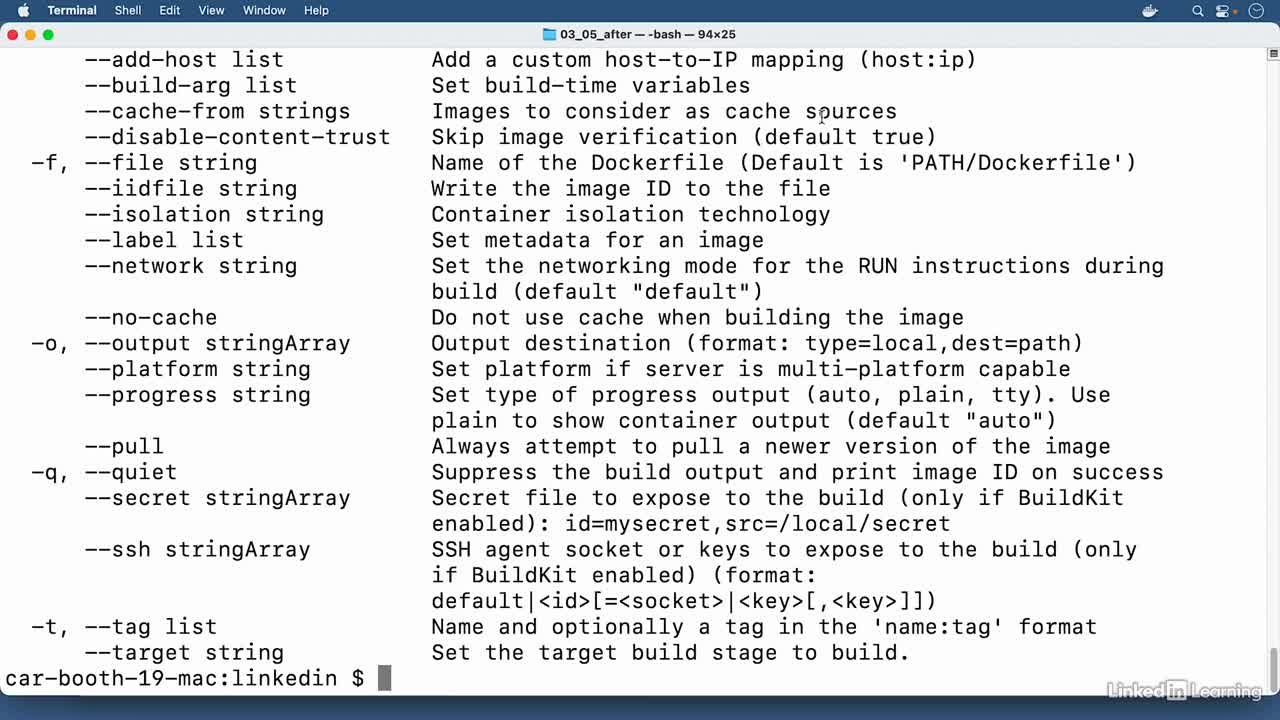Viewport: 1280px width, 720px height.
Task: Open the Terminal application menu
Action: [72, 10]
